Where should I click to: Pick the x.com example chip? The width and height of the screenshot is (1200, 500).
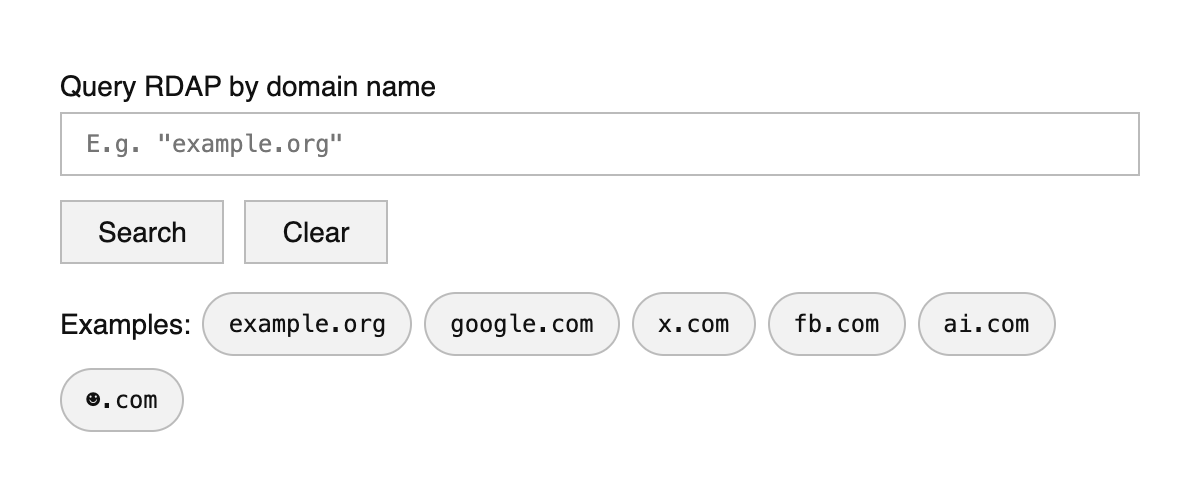(x=694, y=324)
